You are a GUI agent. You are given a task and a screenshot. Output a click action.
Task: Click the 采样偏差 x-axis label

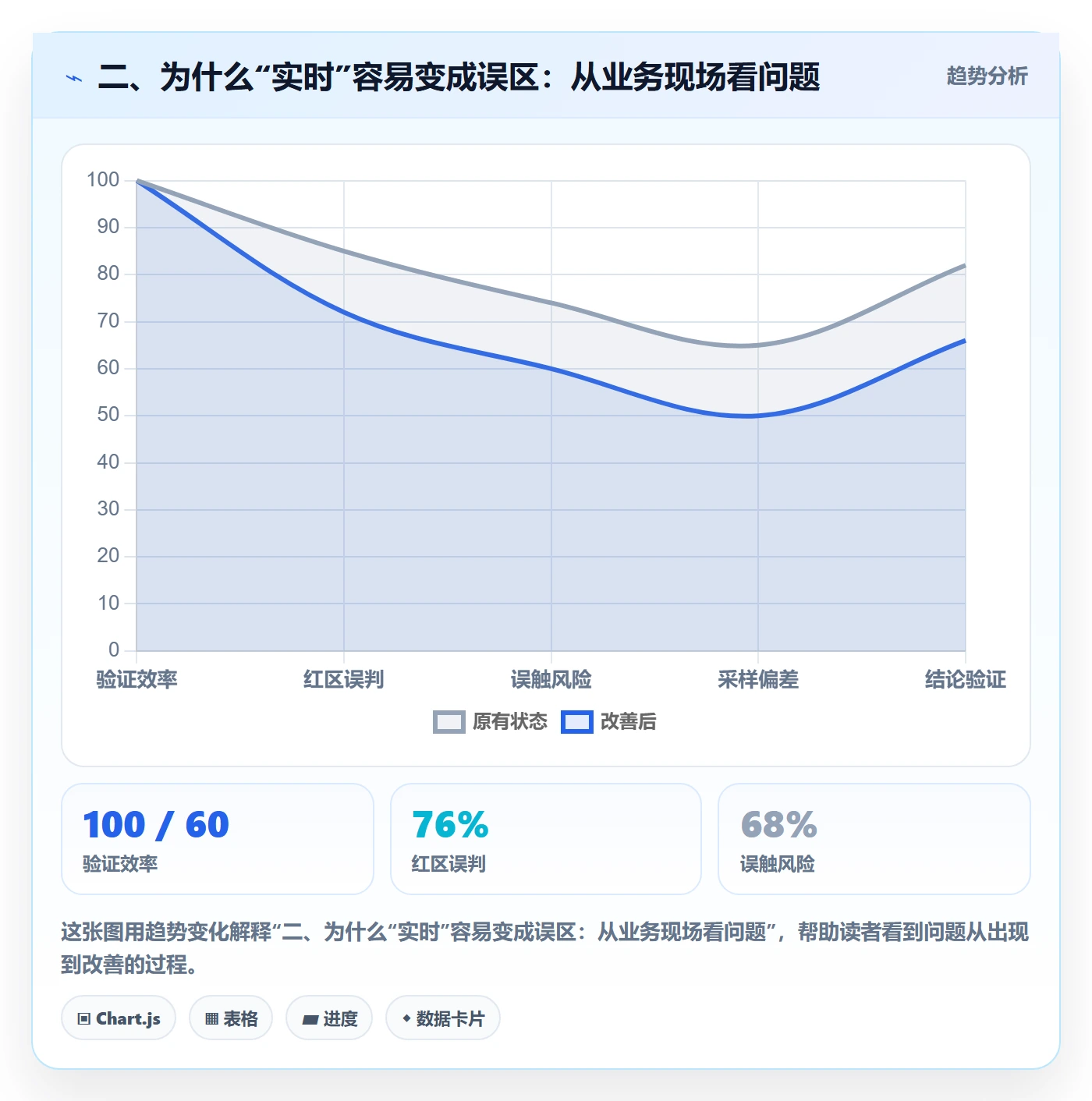click(x=758, y=680)
